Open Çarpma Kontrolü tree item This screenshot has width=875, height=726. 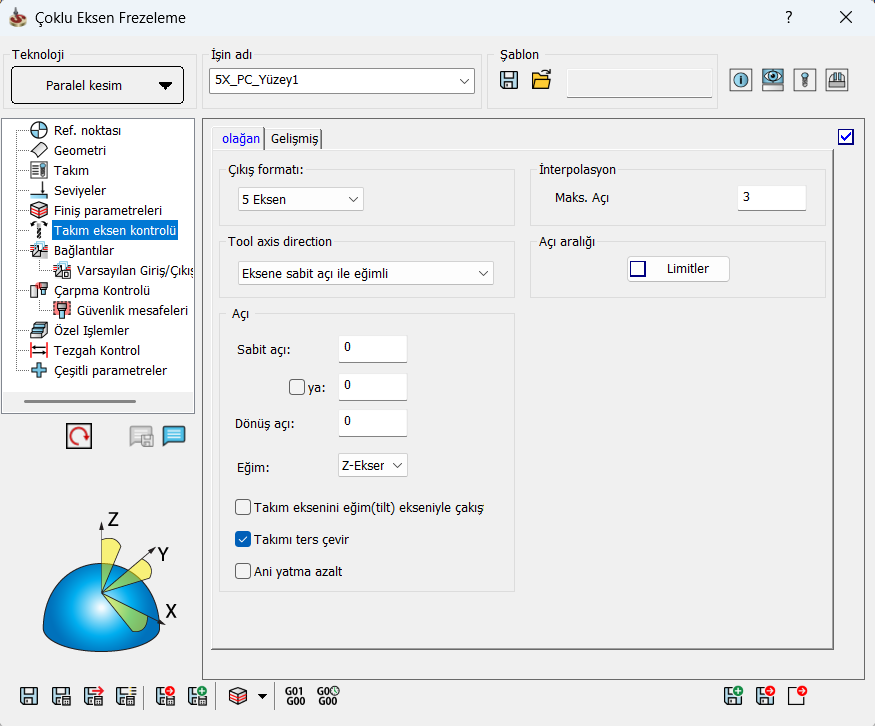click(101, 291)
